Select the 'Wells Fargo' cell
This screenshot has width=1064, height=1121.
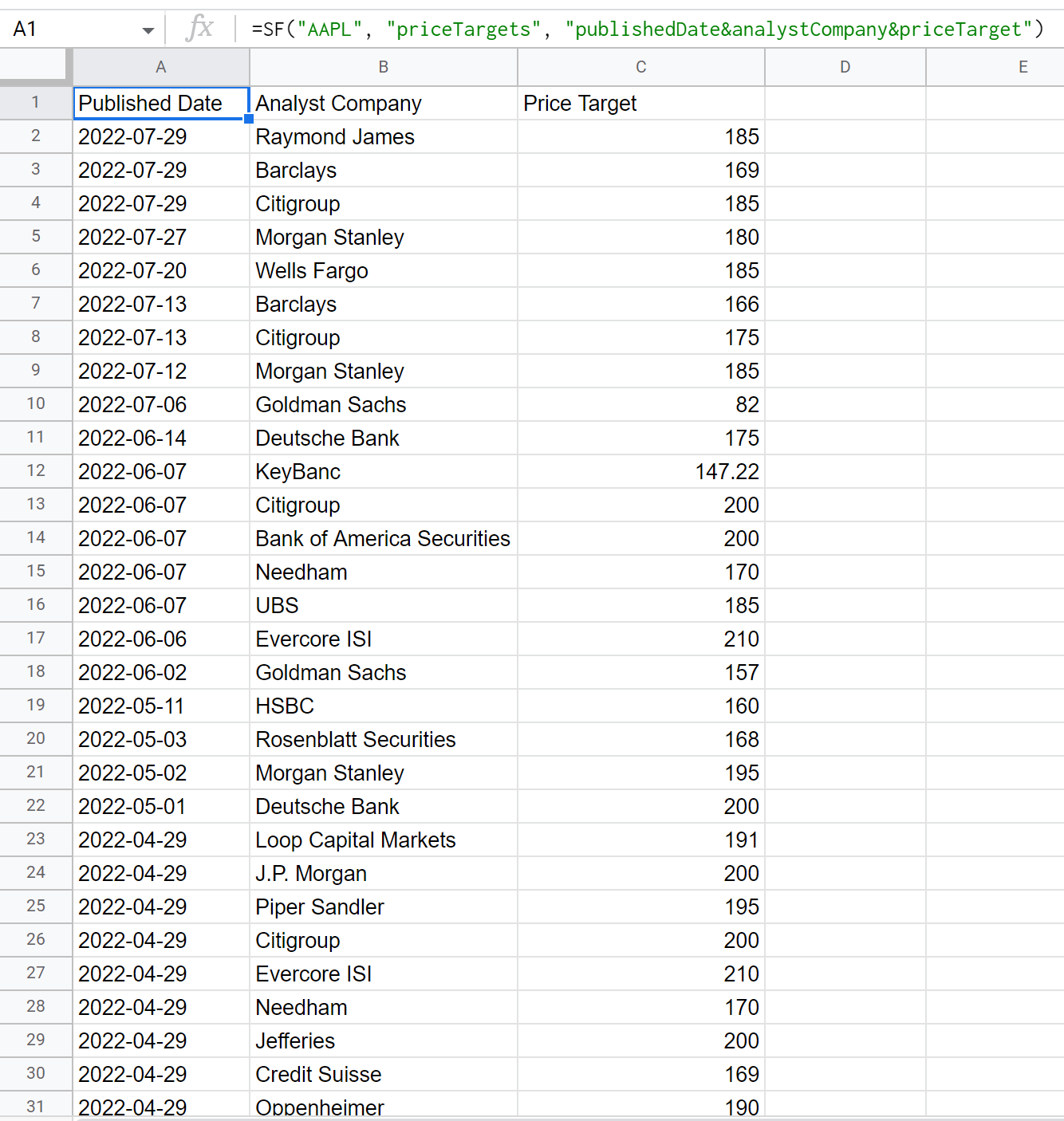[384, 270]
